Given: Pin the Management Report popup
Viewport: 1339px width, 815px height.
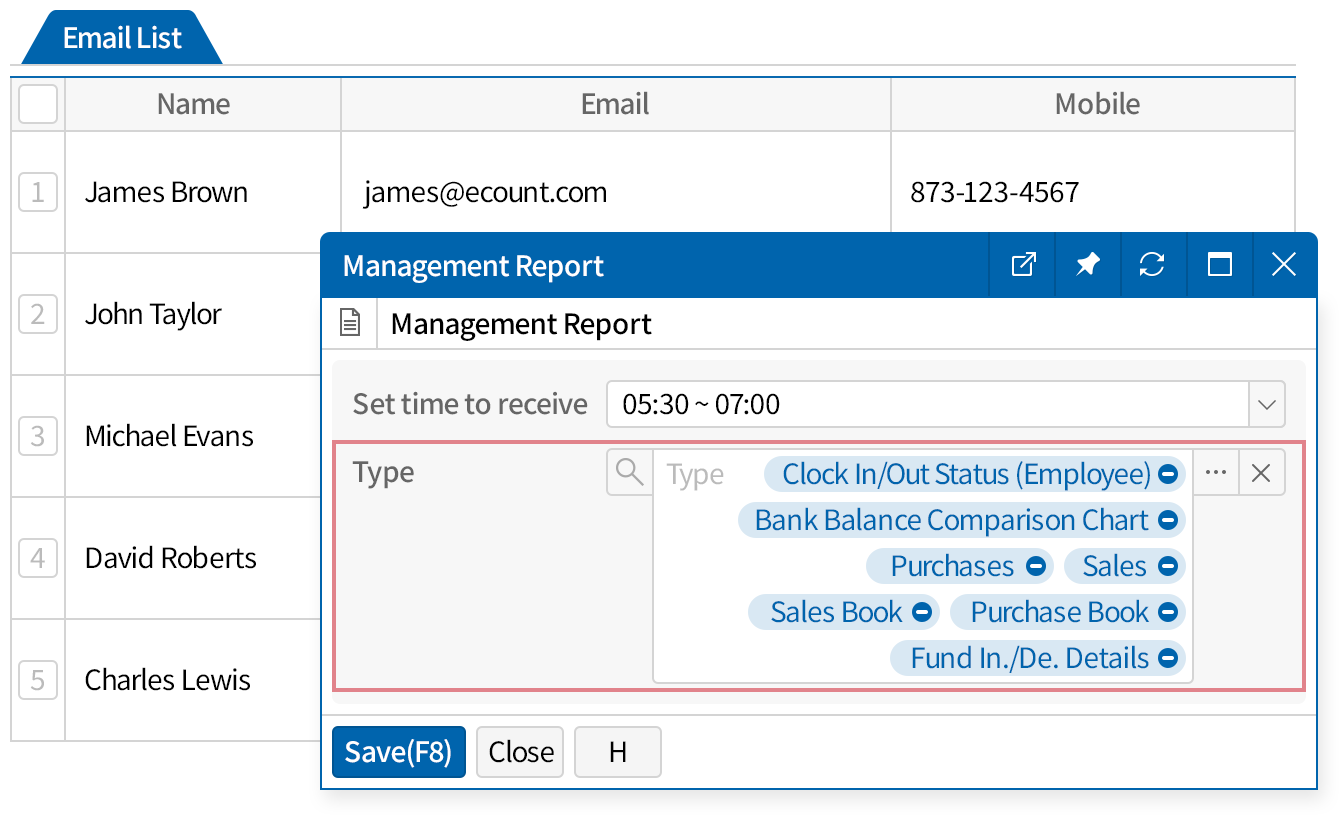Looking at the screenshot, I should click(x=1088, y=265).
